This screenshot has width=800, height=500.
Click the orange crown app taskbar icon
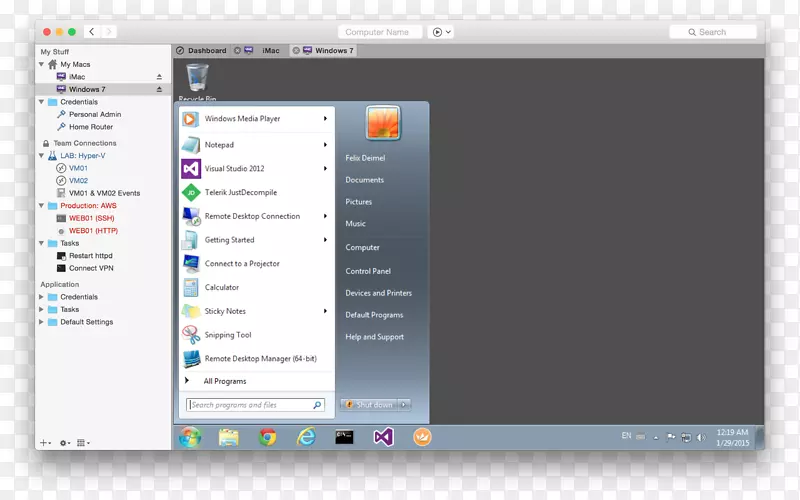point(422,437)
